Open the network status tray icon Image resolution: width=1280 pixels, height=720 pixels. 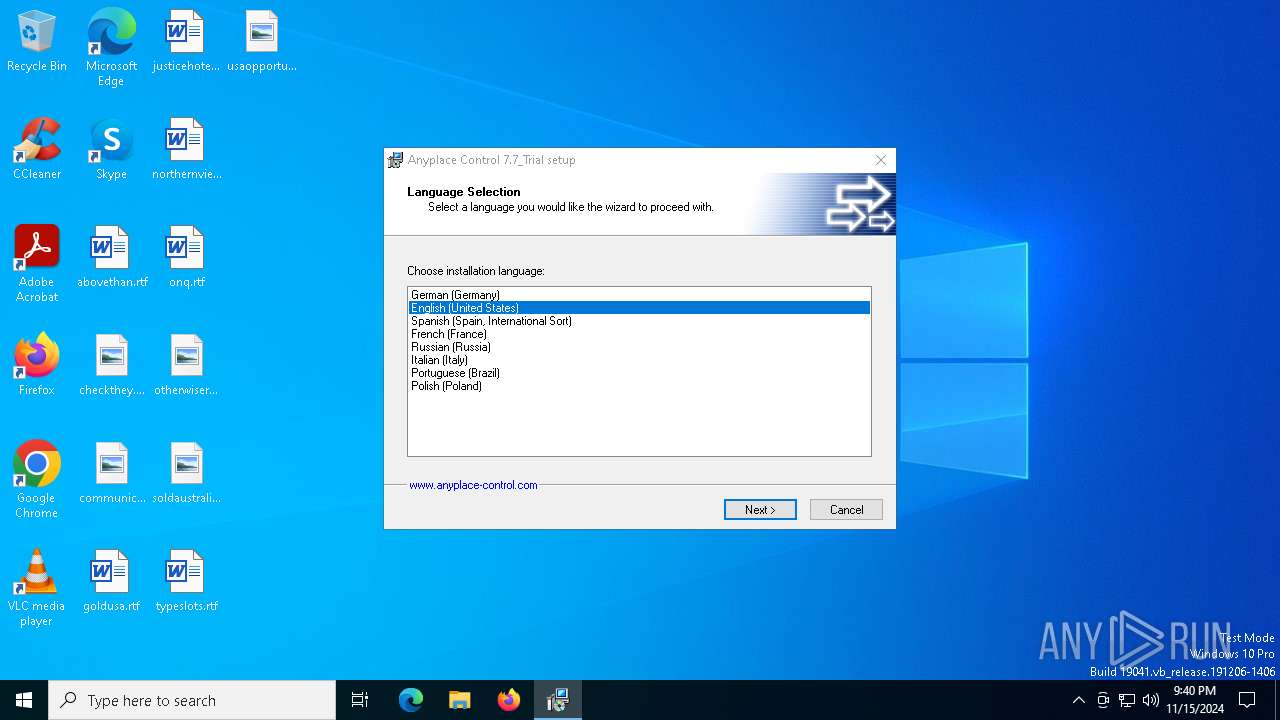[x=1127, y=700]
